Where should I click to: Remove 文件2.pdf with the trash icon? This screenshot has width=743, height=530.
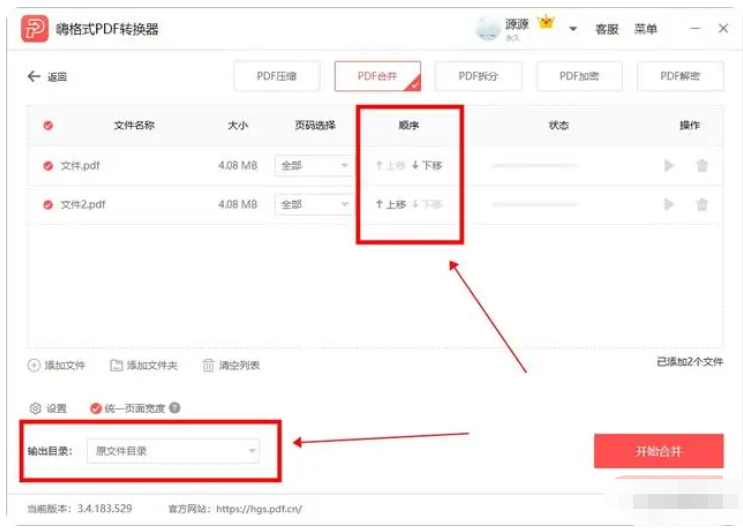point(702,204)
